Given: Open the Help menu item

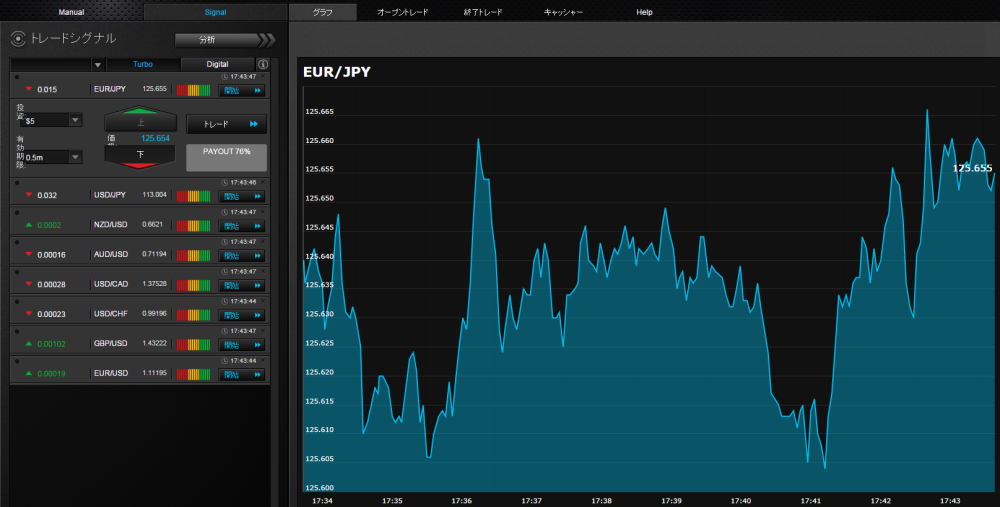Looking at the screenshot, I should (x=644, y=12).
